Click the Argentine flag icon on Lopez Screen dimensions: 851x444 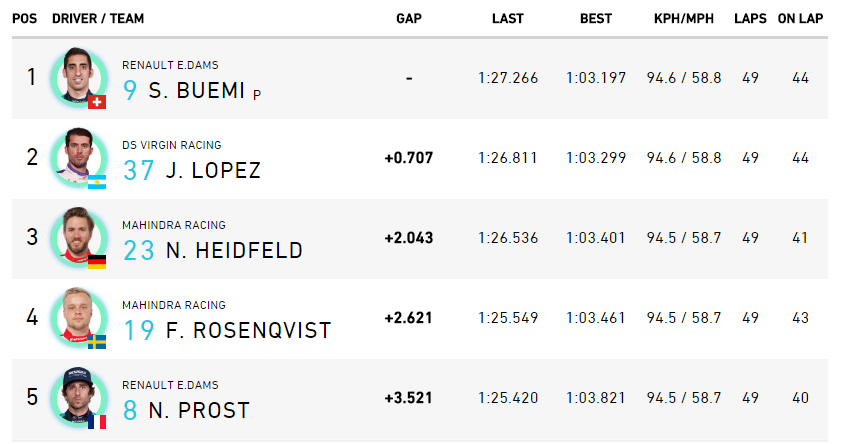click(x=97, y=182)
